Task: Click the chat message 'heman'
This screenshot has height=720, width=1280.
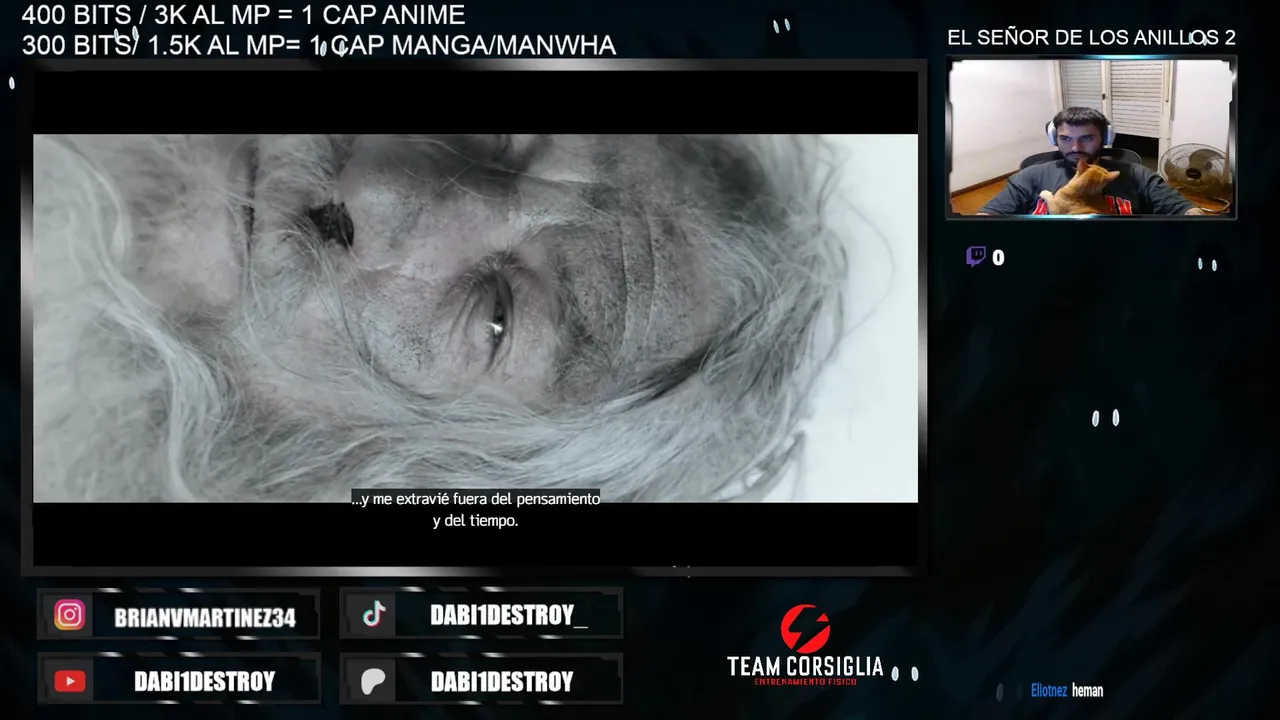Action: pos(1088,691)
